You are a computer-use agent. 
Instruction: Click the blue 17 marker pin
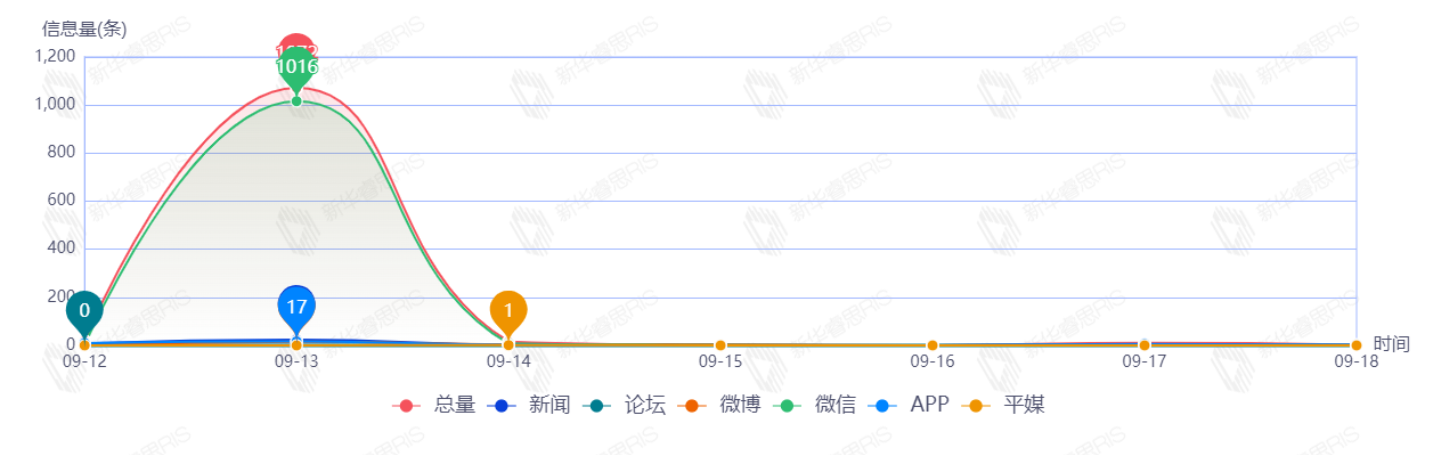(x=296, y=306)
